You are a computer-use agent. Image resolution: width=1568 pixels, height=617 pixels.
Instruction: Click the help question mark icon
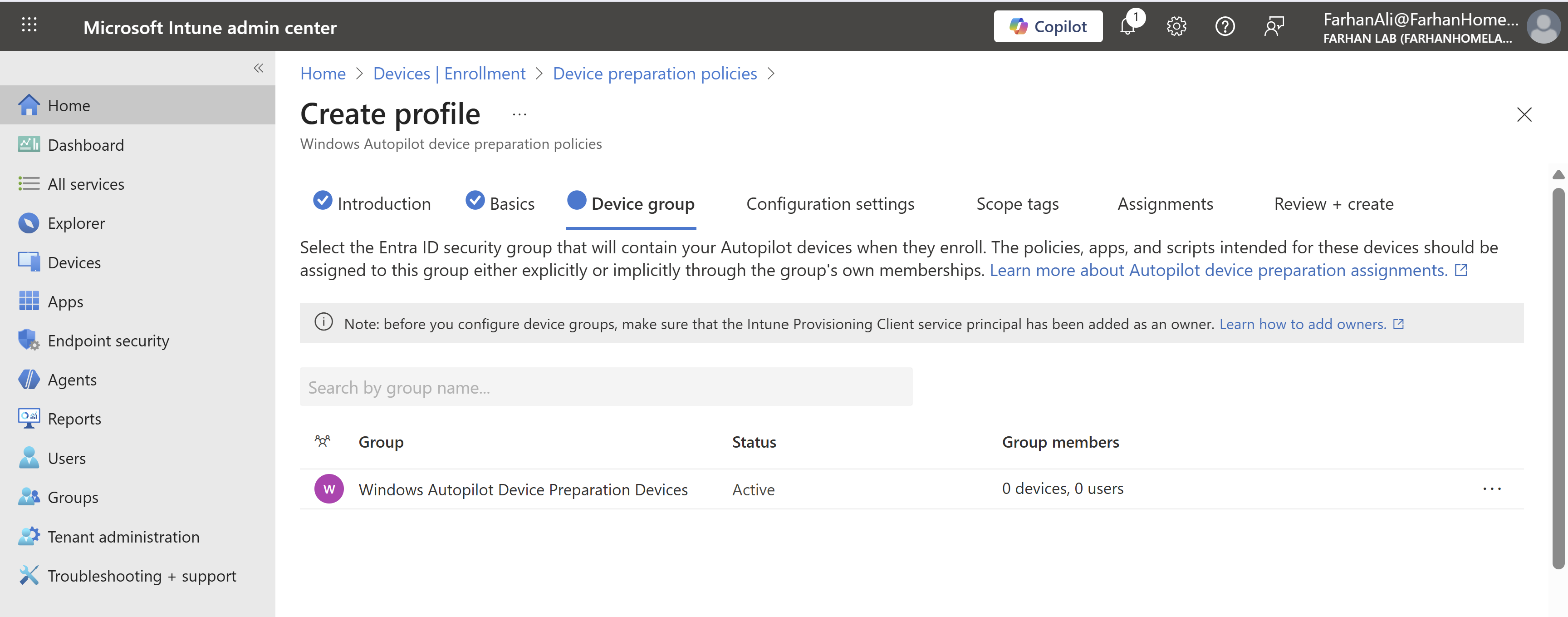[1225, 26]
